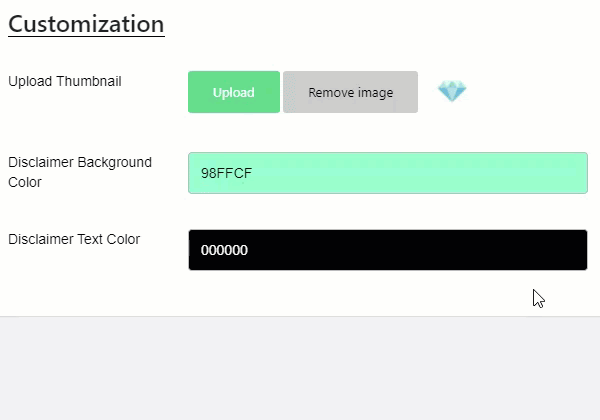Click the right end of the text color field
This screenshot has height=420, width=600.
[x=574, y=250]
